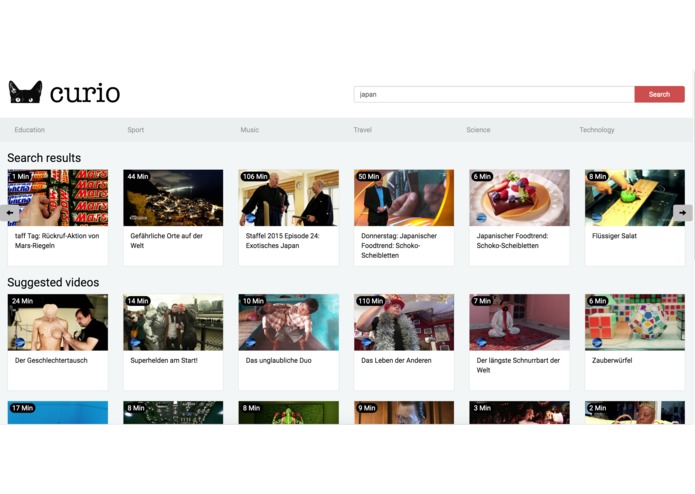Click the title 'Der Geschlechtertausch'

[x=51, y=360]
